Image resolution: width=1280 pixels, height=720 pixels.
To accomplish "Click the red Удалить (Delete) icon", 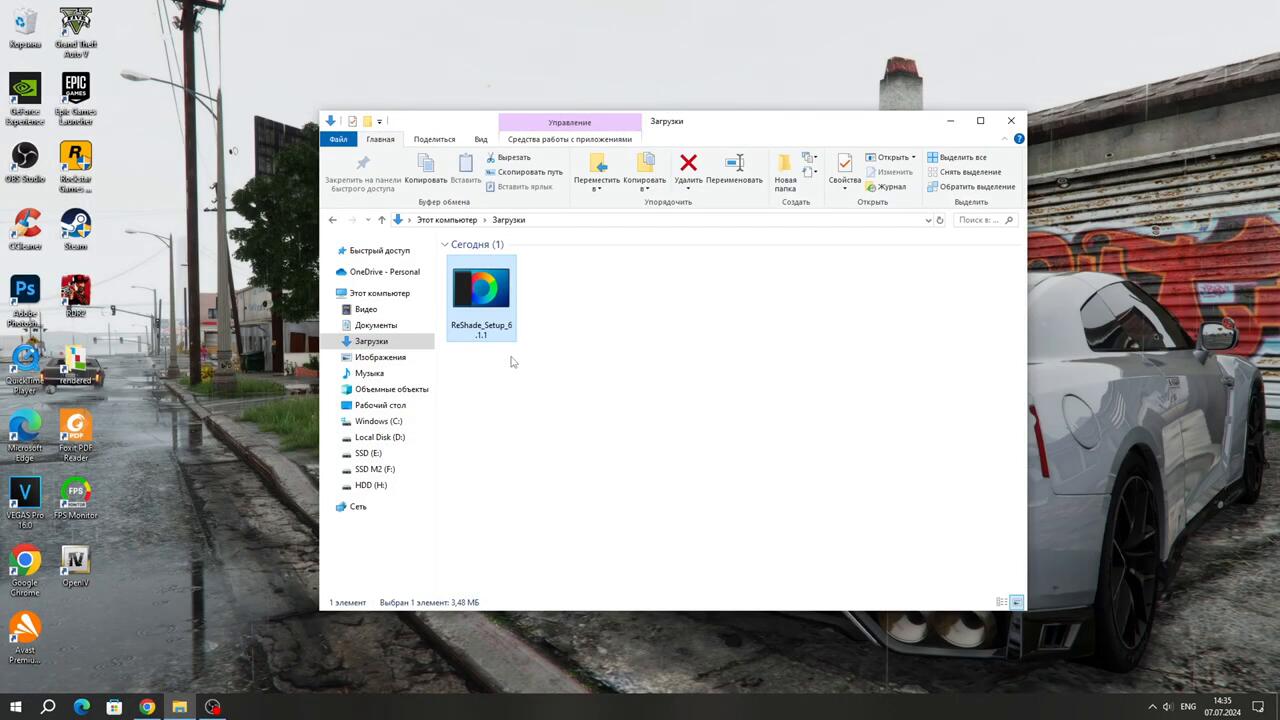I will pos(688,164).
